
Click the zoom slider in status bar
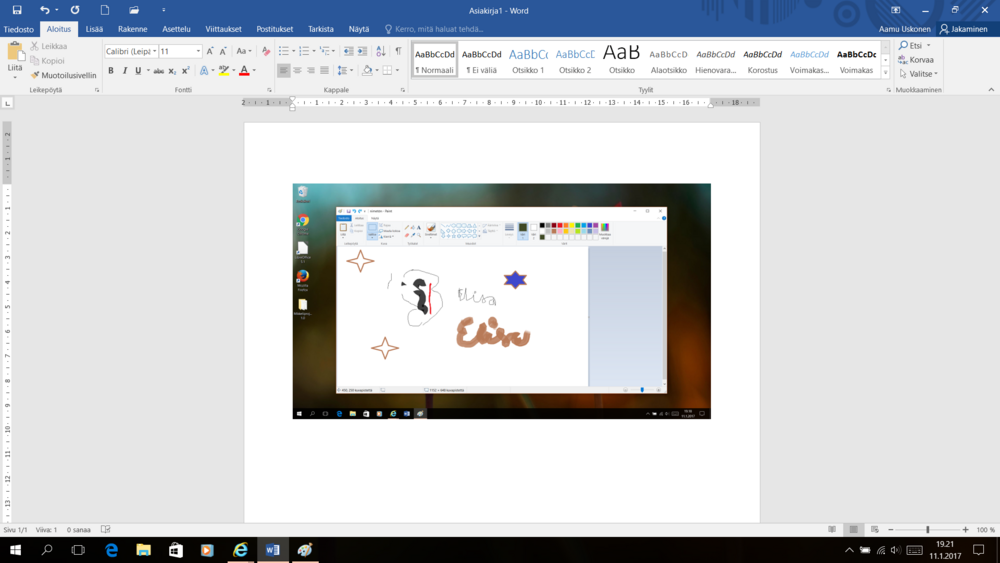(x=928, y=529)
